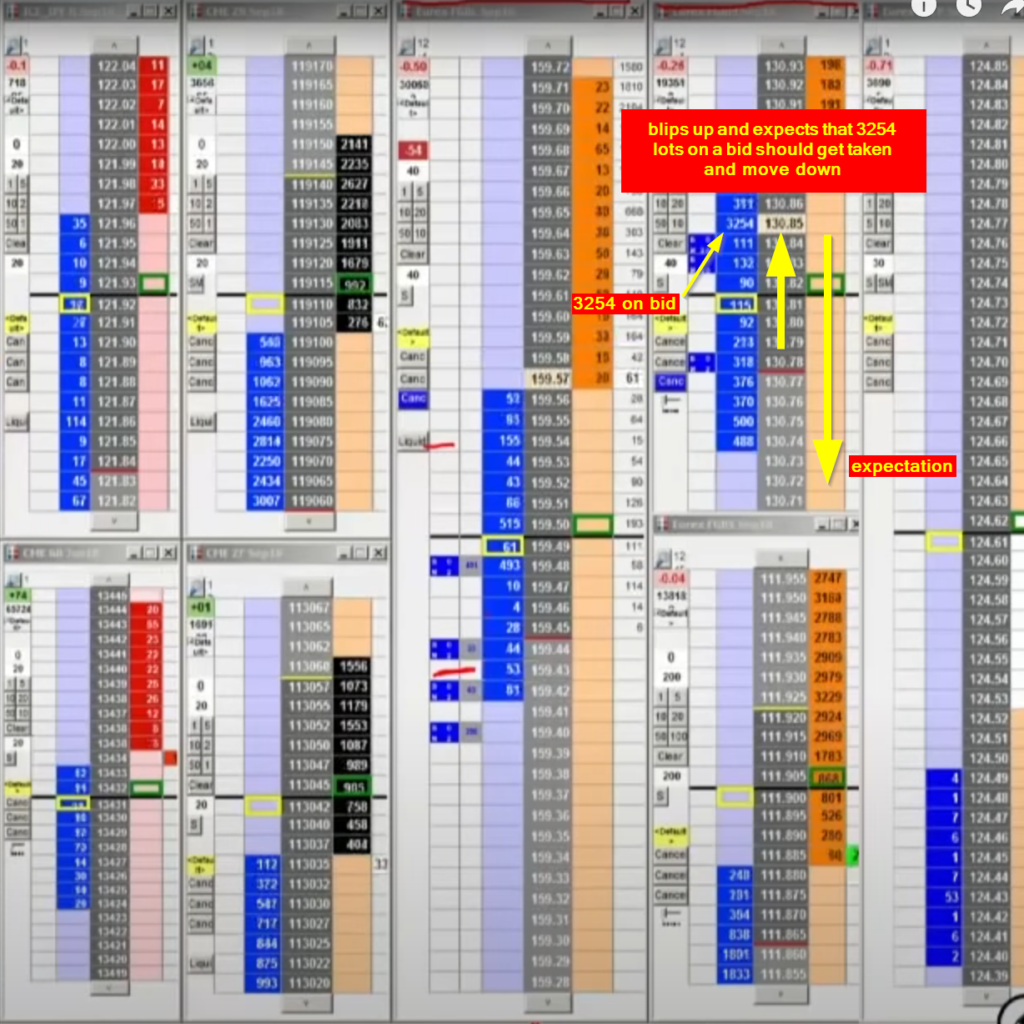
Task: Click the ask size 2141 at price 119150
Action: [x=354, y=145]
